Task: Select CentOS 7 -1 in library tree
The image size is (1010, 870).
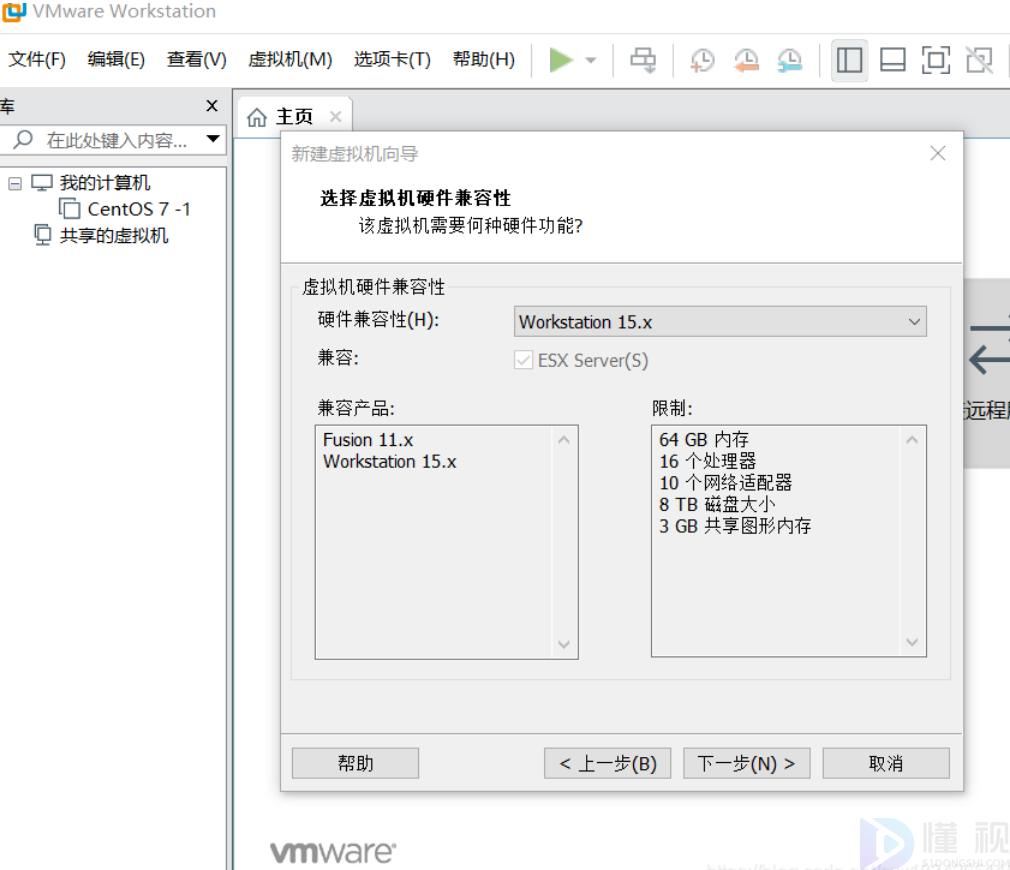Action: tap(138, 209)
